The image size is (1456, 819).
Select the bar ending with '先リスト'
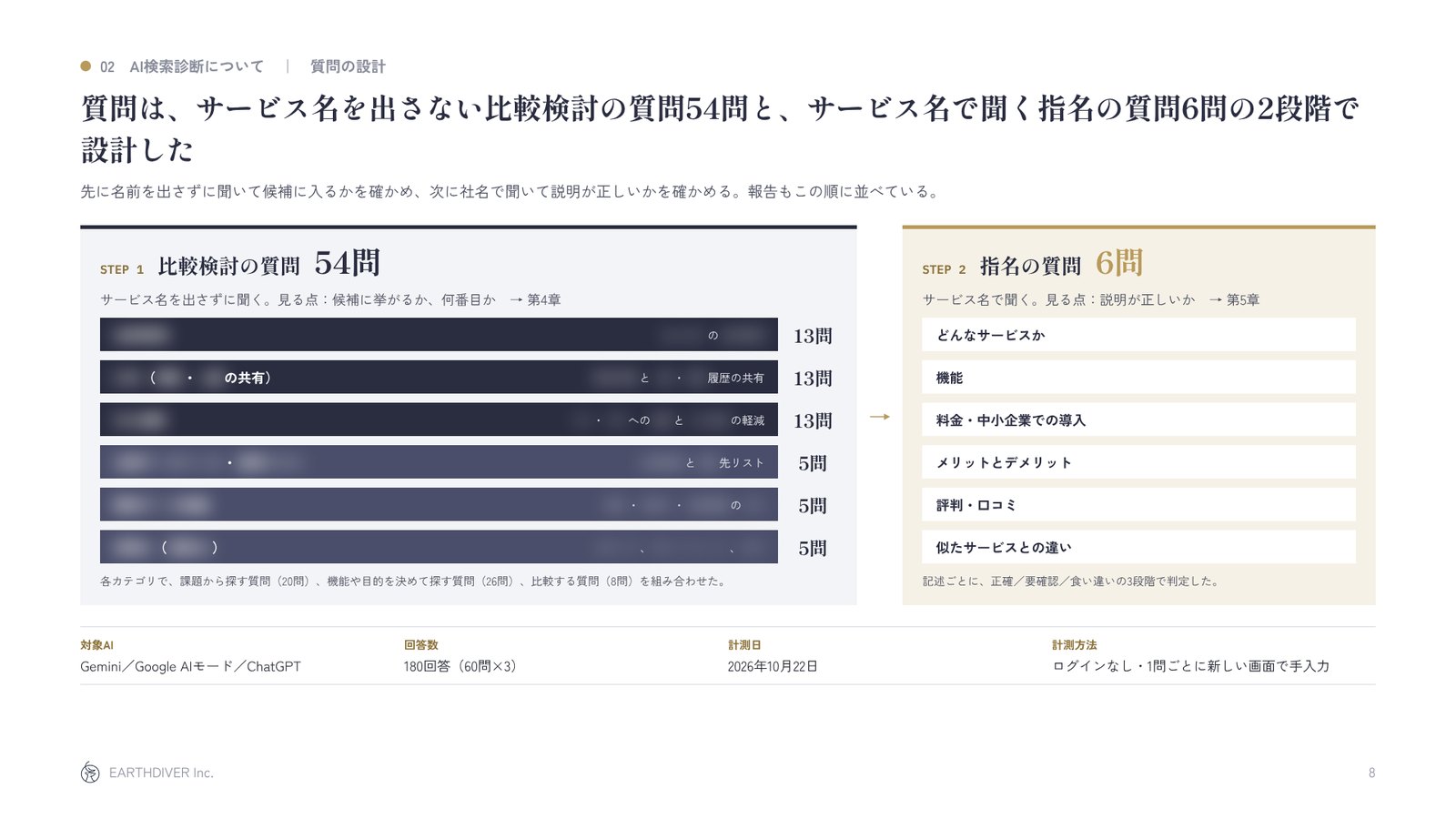[x=439, y=462]
